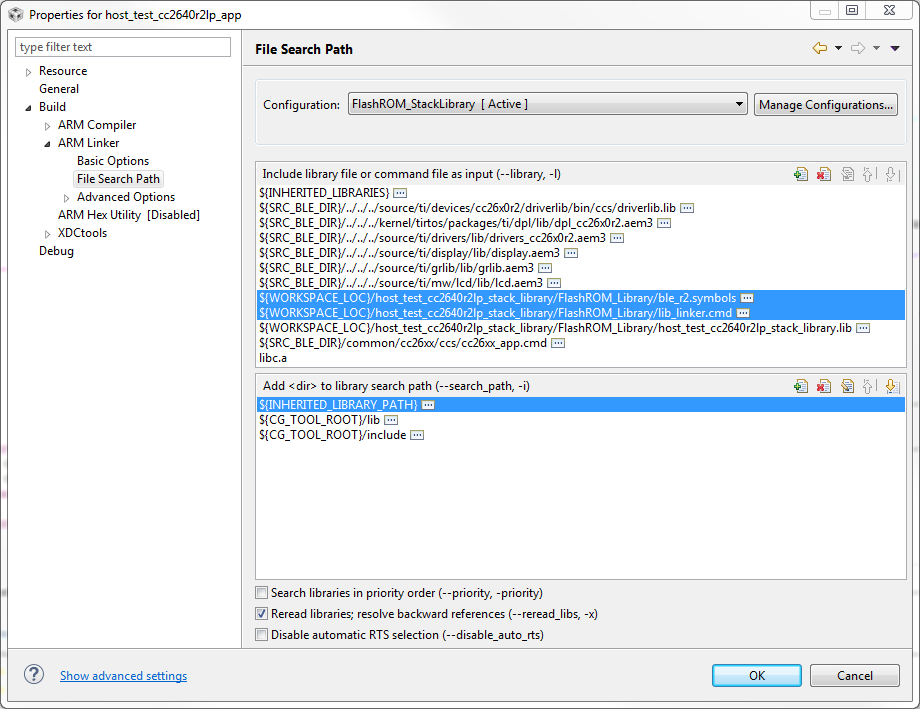Open help with the question mark icon

tap(34, 674)
